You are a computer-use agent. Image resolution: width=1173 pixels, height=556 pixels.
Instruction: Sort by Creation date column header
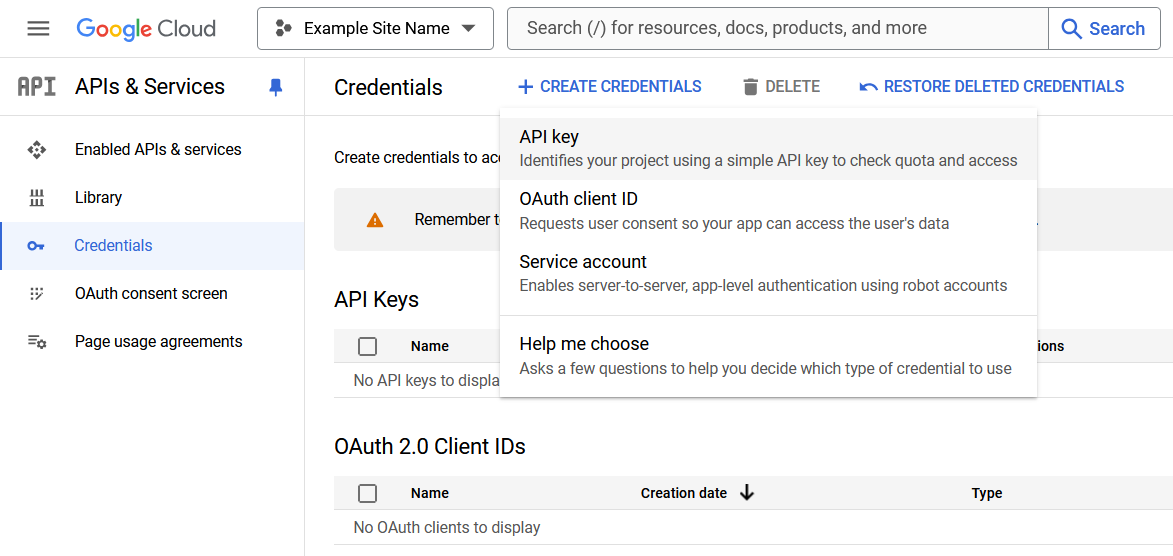tap(684, 493)
